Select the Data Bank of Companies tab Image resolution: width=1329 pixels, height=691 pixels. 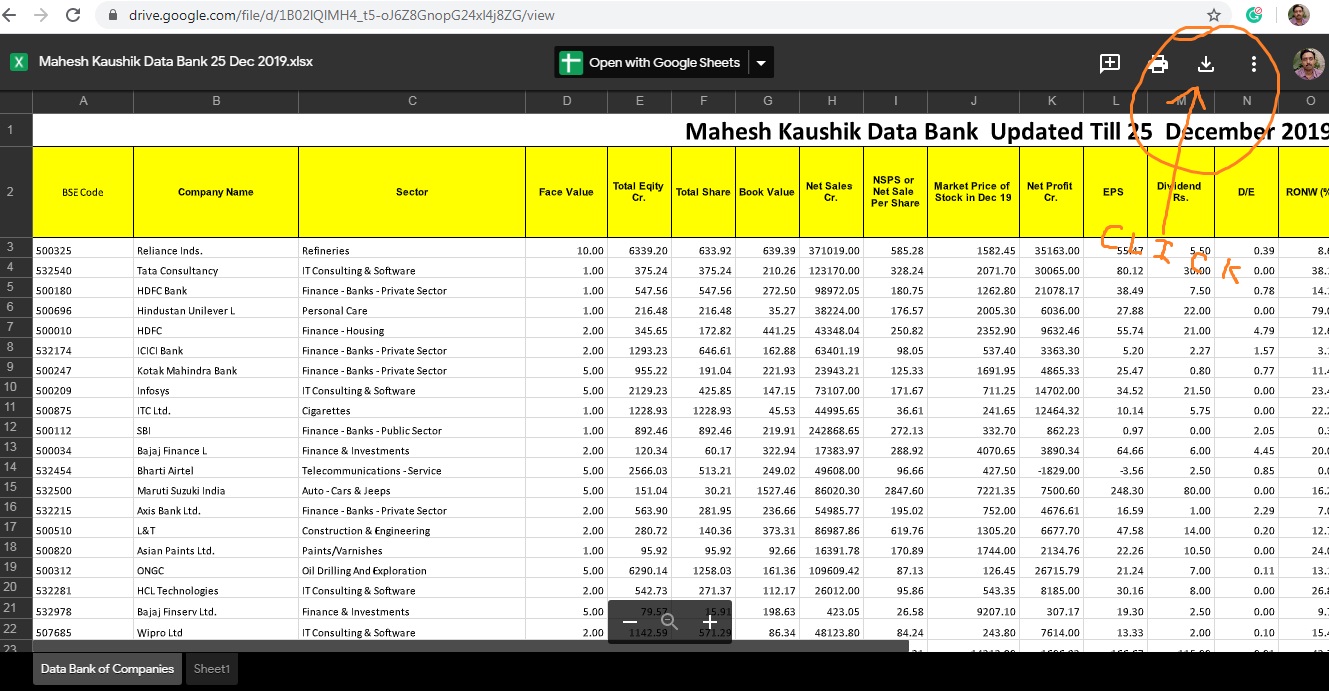pos(105,668)
